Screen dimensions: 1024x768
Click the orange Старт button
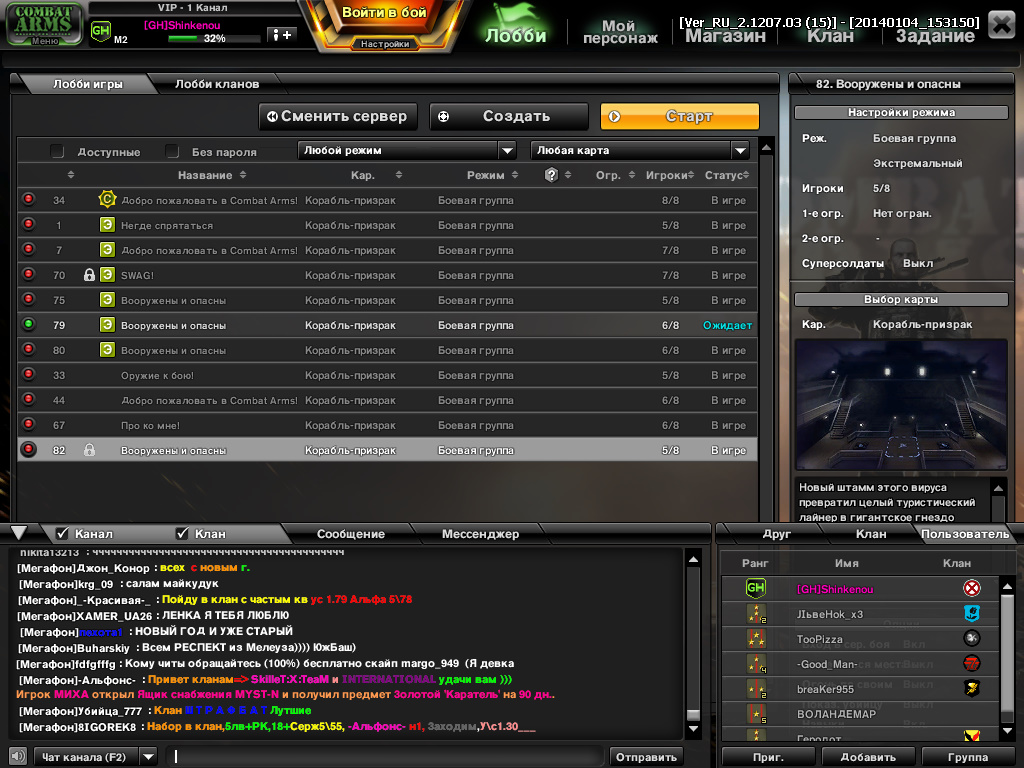[x=680, y=116]
